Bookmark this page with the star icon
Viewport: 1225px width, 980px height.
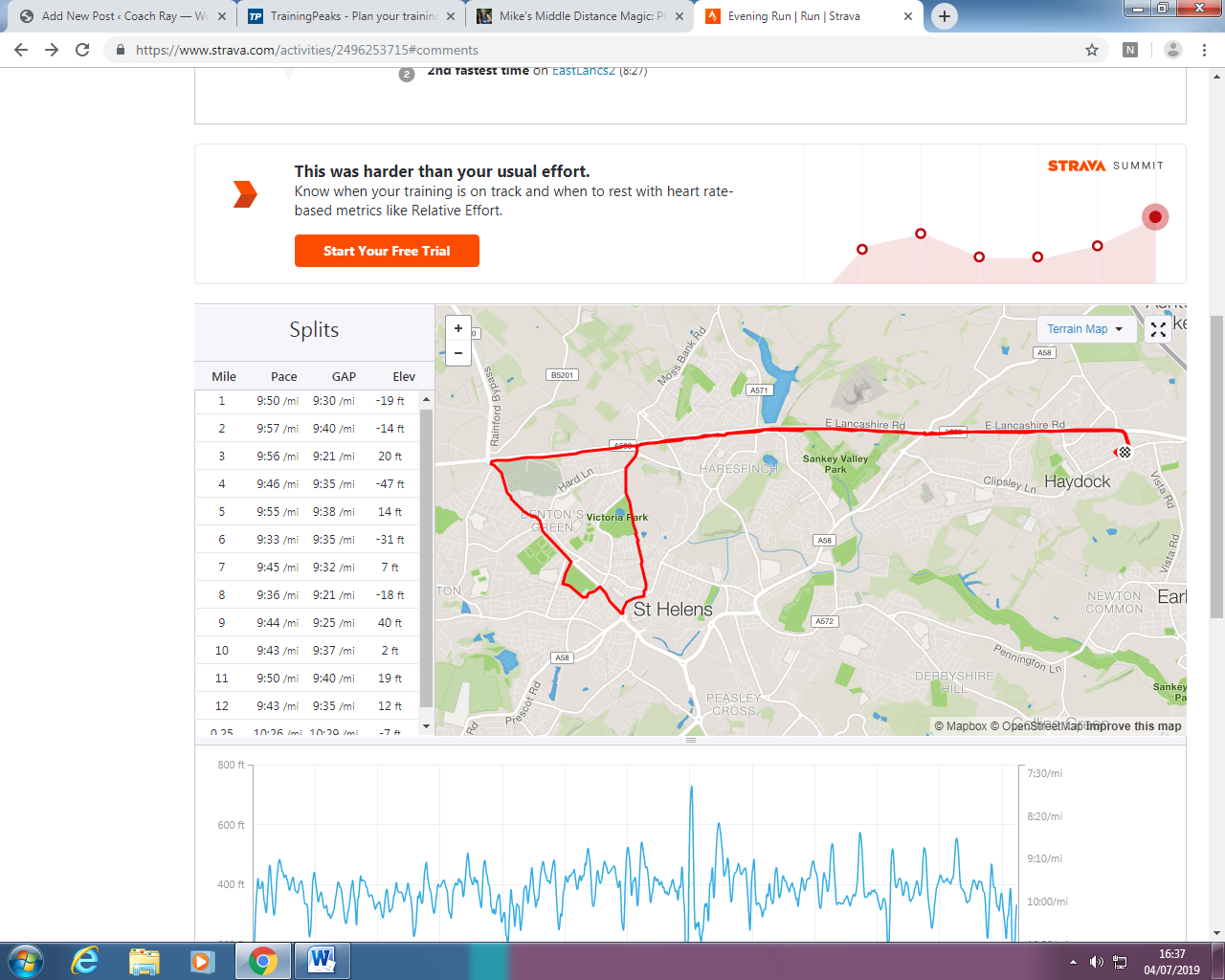point(1092,50)
